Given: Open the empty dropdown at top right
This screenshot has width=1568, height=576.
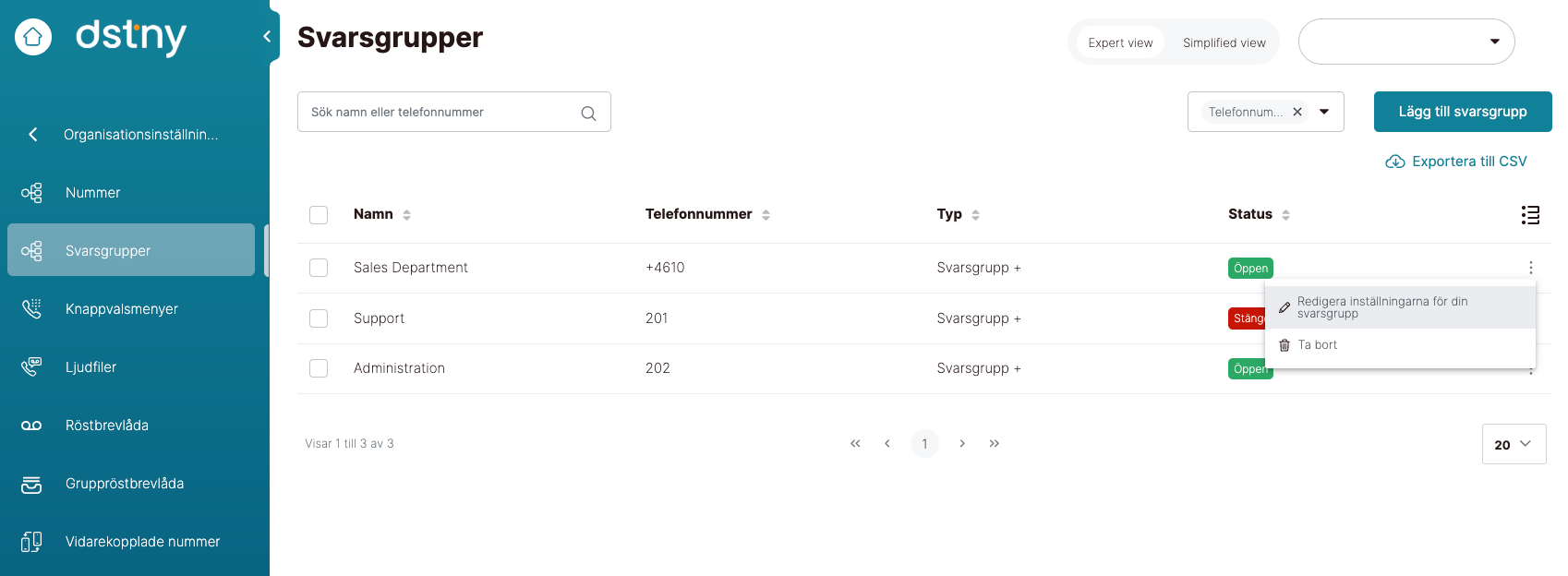Looking at the screenshot, I should click(1406, 42).
